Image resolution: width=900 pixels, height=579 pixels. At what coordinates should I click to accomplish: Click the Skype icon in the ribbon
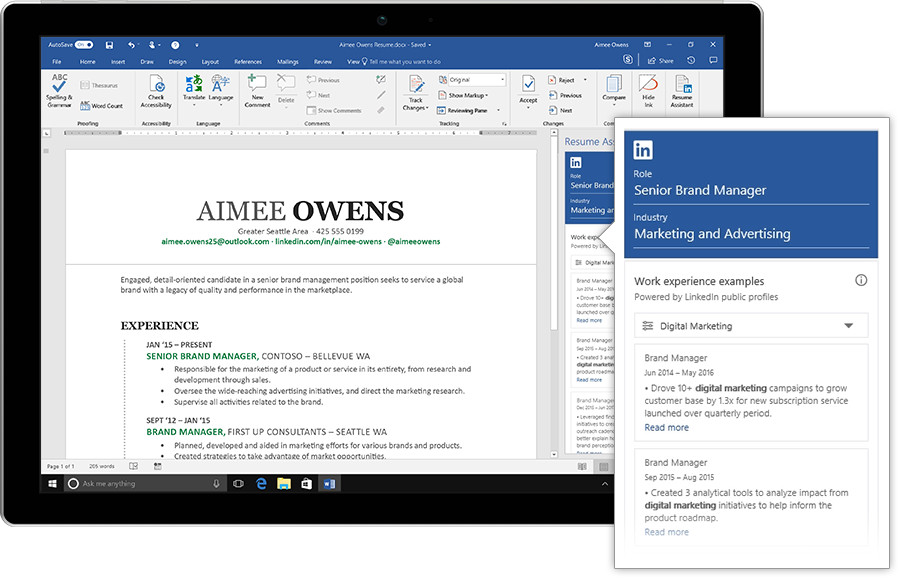pos(628,60)
